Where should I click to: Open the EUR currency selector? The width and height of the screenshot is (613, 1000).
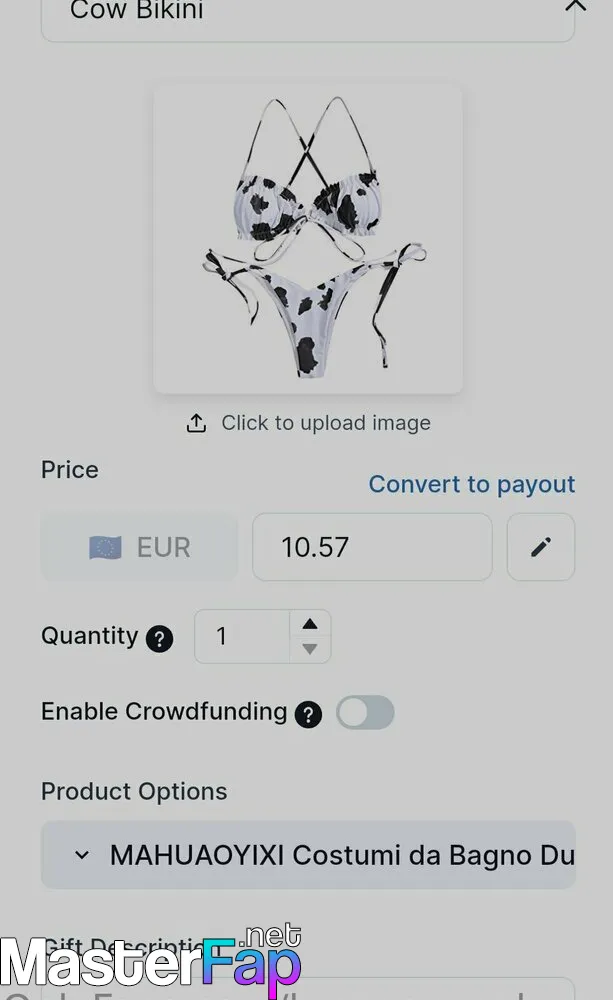click(x=140, y=547)
